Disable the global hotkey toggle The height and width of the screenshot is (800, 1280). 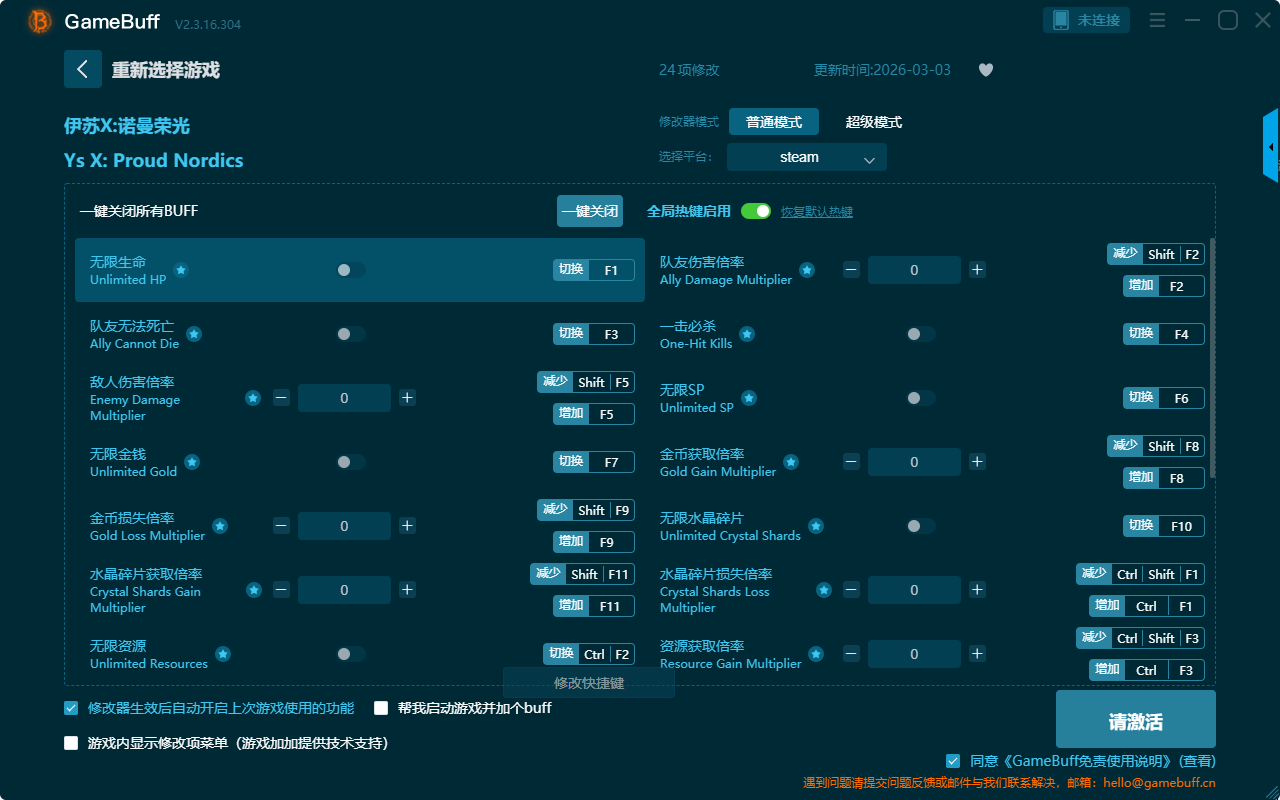pos(756,211)
